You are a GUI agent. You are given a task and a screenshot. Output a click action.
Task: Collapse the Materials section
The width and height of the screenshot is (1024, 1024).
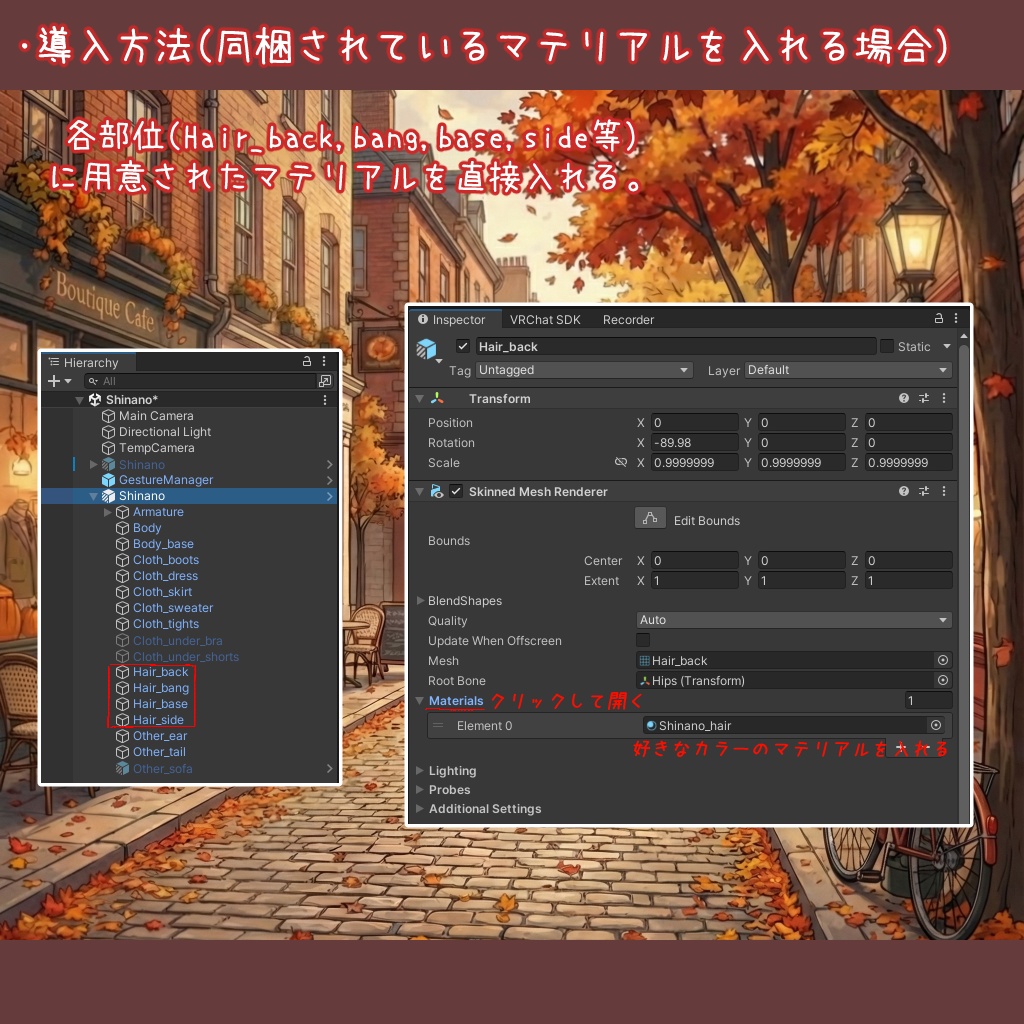pos(419,700)
